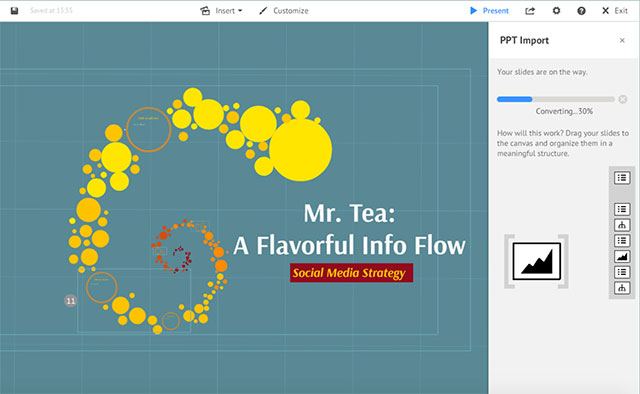The width and height of the screenshot is (640, 394).
Task: Click path step marker 11
Action: click(x=71, y=301)
